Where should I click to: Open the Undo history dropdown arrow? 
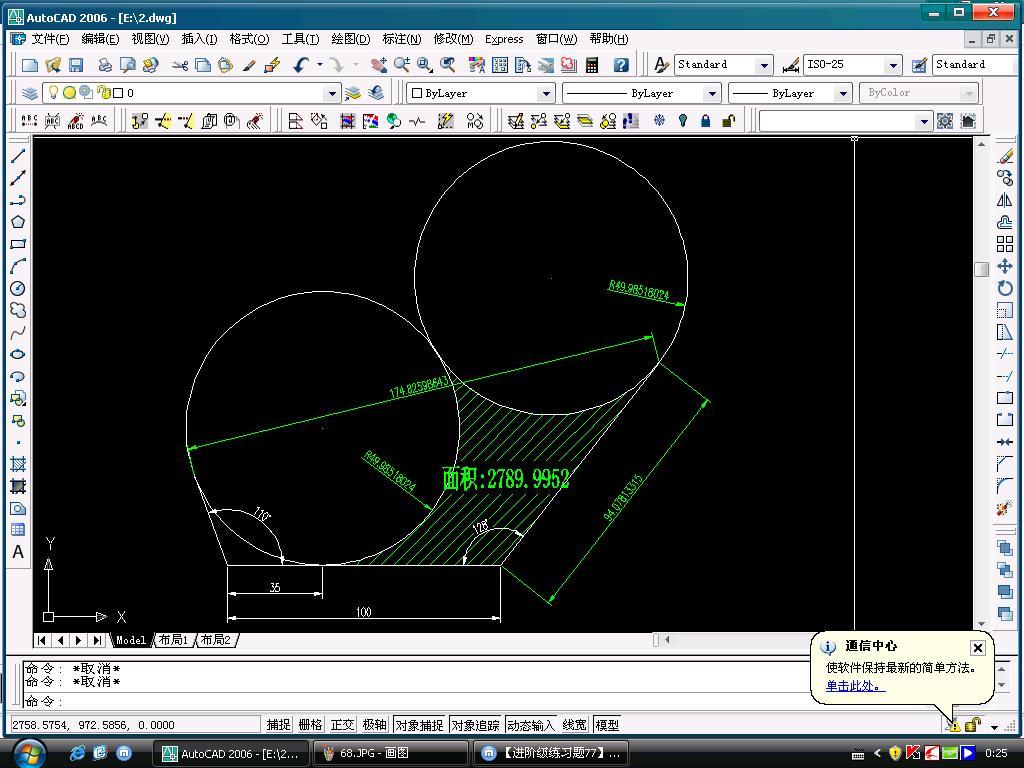(x=320, y=65)
